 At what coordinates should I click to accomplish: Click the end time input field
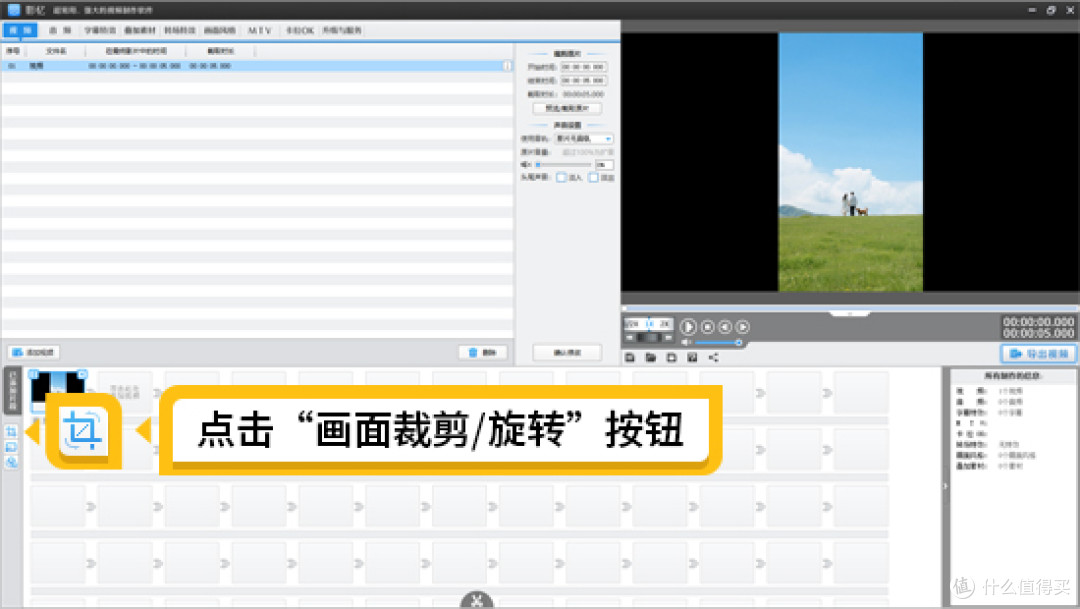click(x=583, y=81)
